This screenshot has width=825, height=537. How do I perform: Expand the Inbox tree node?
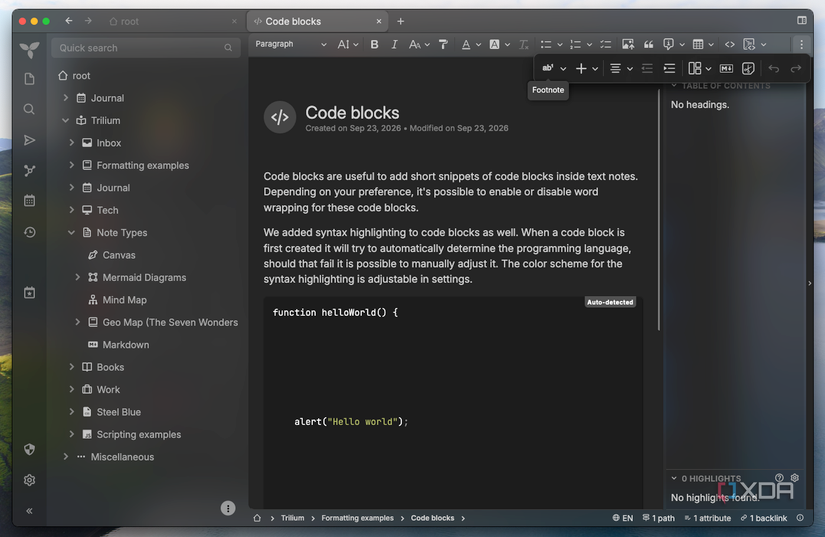pyautogui.click(x=72, y=143)
